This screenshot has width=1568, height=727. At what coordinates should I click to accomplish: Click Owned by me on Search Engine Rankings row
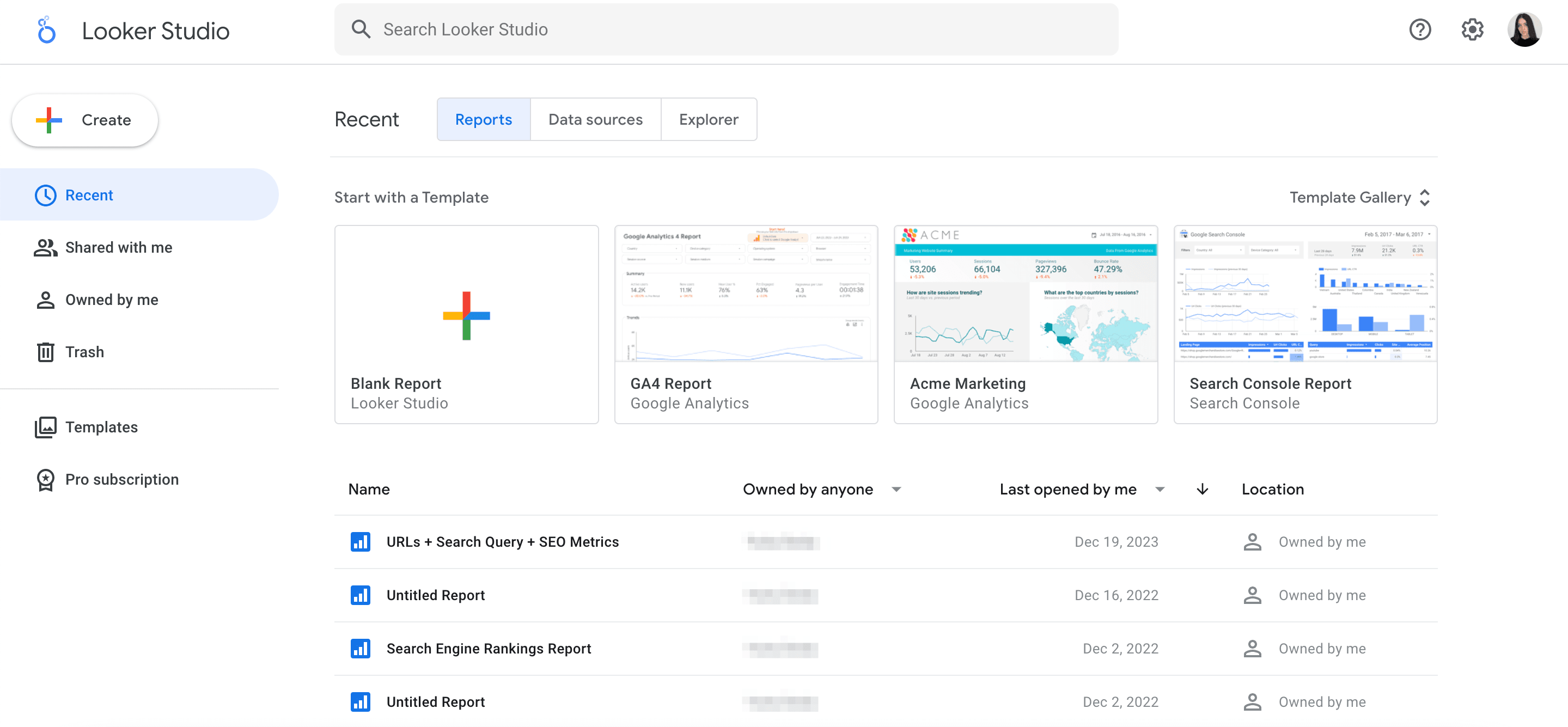[1321, 649]
